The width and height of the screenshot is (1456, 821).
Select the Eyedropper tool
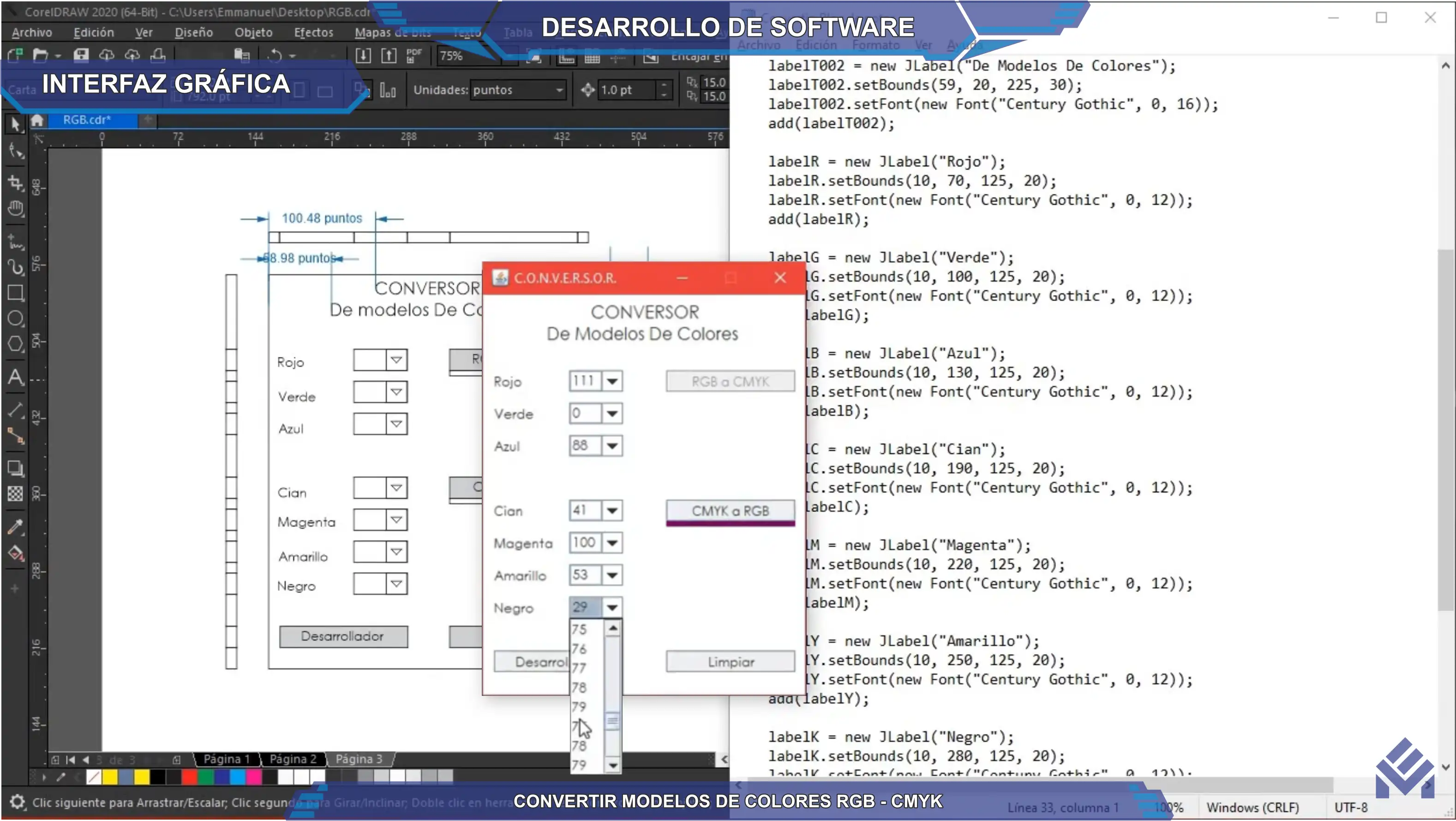(x=15, y=527)
